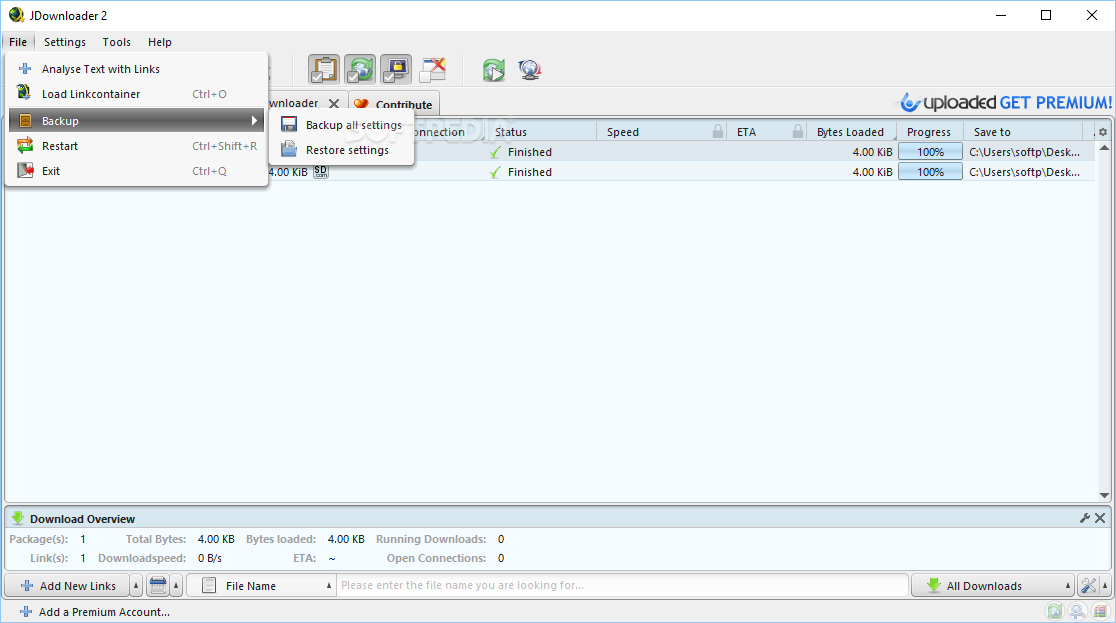This screenshot has height=623, width=1116.
Task: Click the uploaded GET PREMIUM banner
Action: 1006,103
